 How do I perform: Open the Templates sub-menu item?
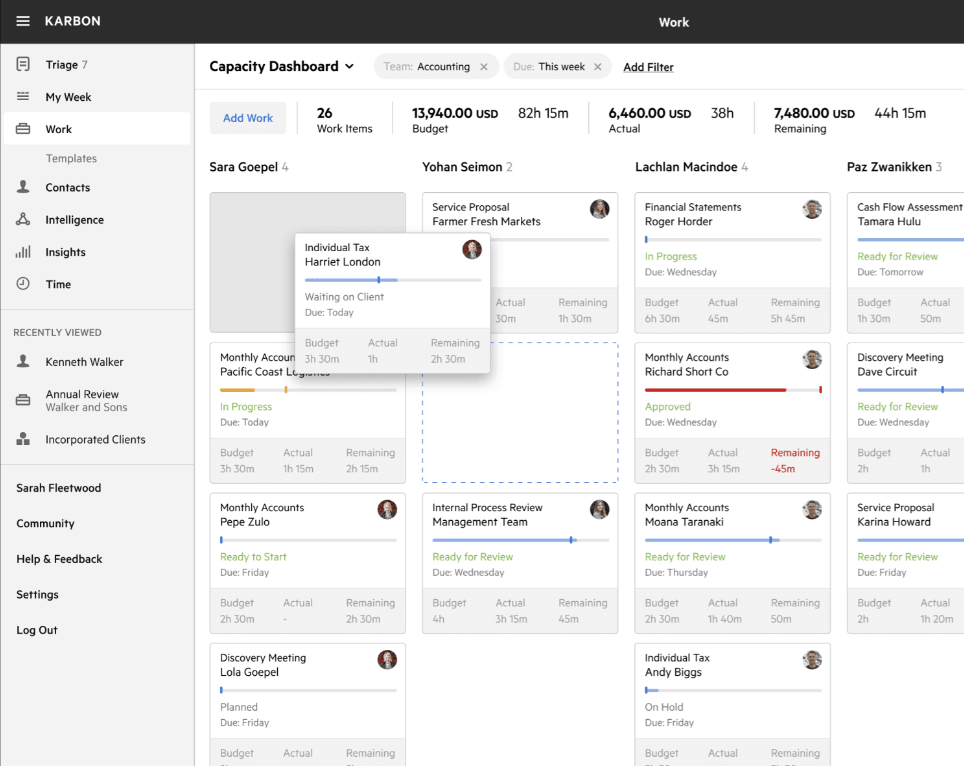(71, 158)
